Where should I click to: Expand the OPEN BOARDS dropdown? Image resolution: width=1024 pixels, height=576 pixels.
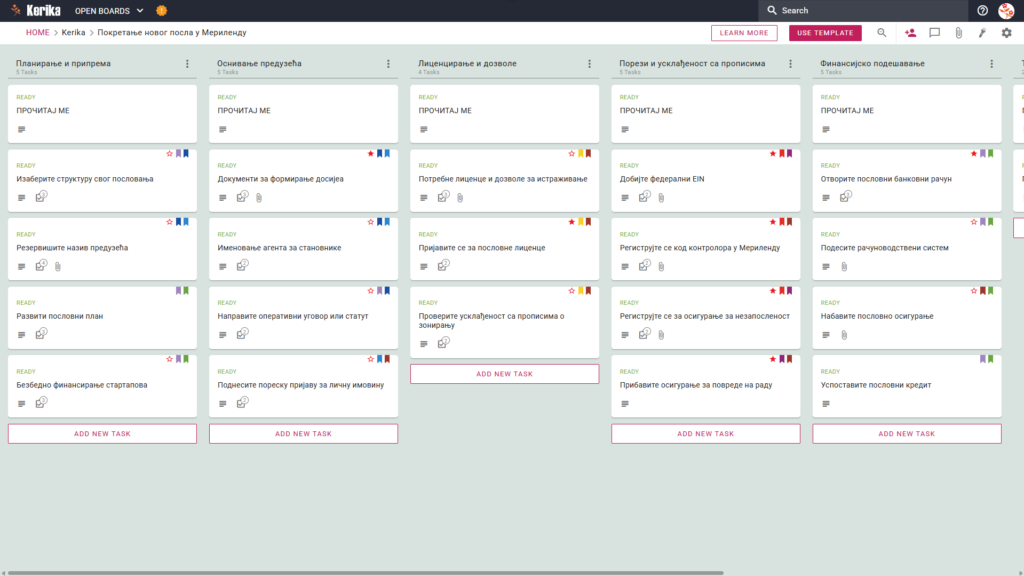[x=109, y=10]
